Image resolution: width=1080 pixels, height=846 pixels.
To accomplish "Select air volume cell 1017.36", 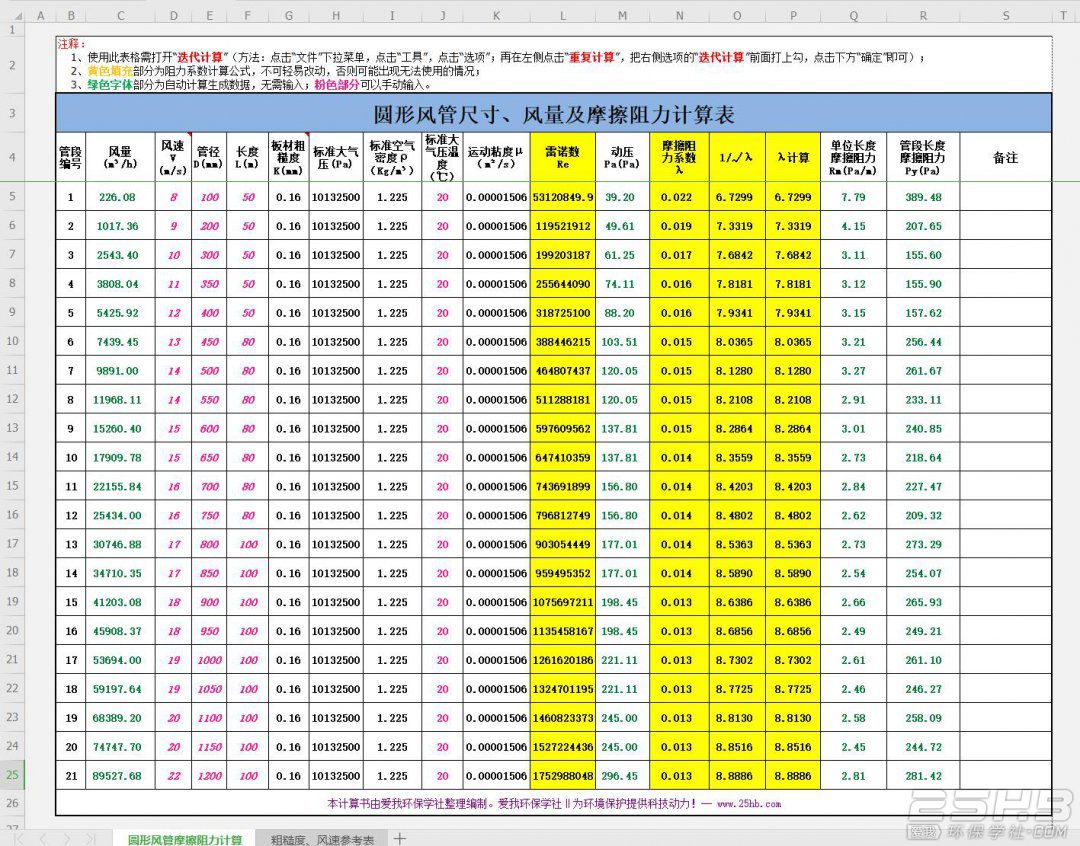I will coord(121,226).
